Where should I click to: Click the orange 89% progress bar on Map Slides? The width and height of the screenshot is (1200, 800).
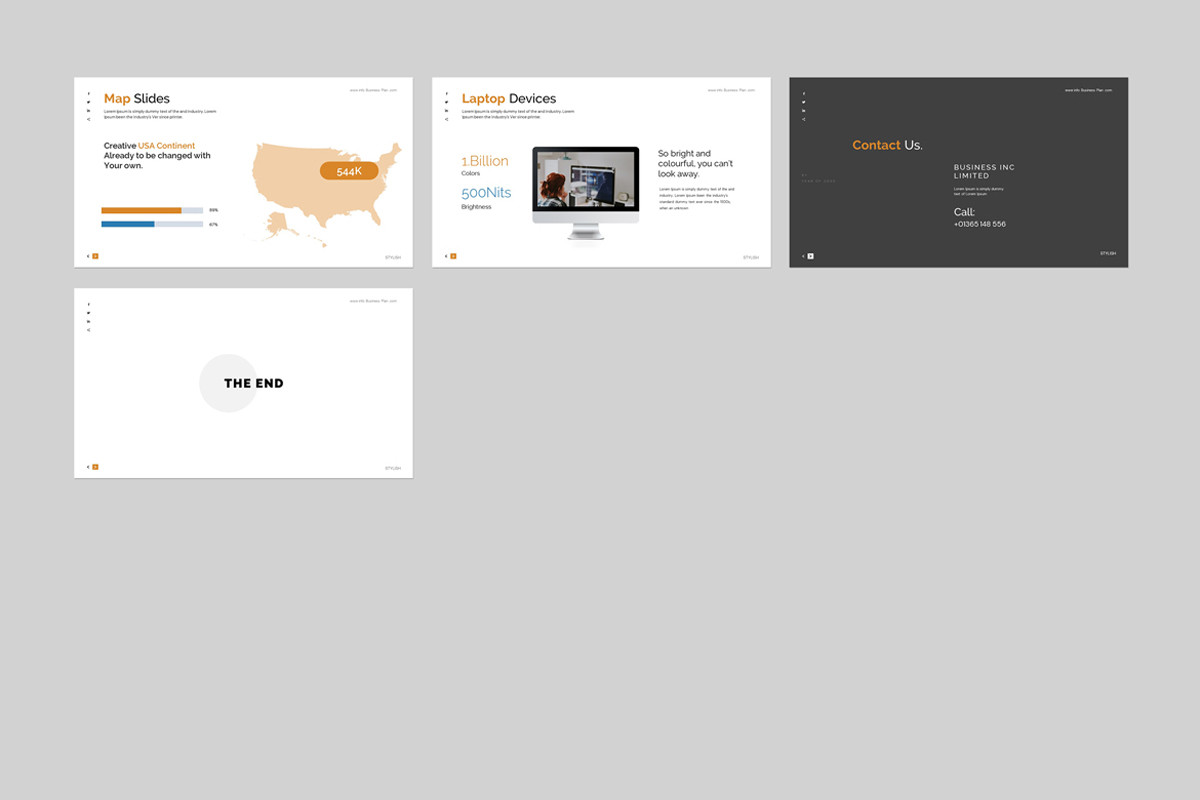point(140,210)
